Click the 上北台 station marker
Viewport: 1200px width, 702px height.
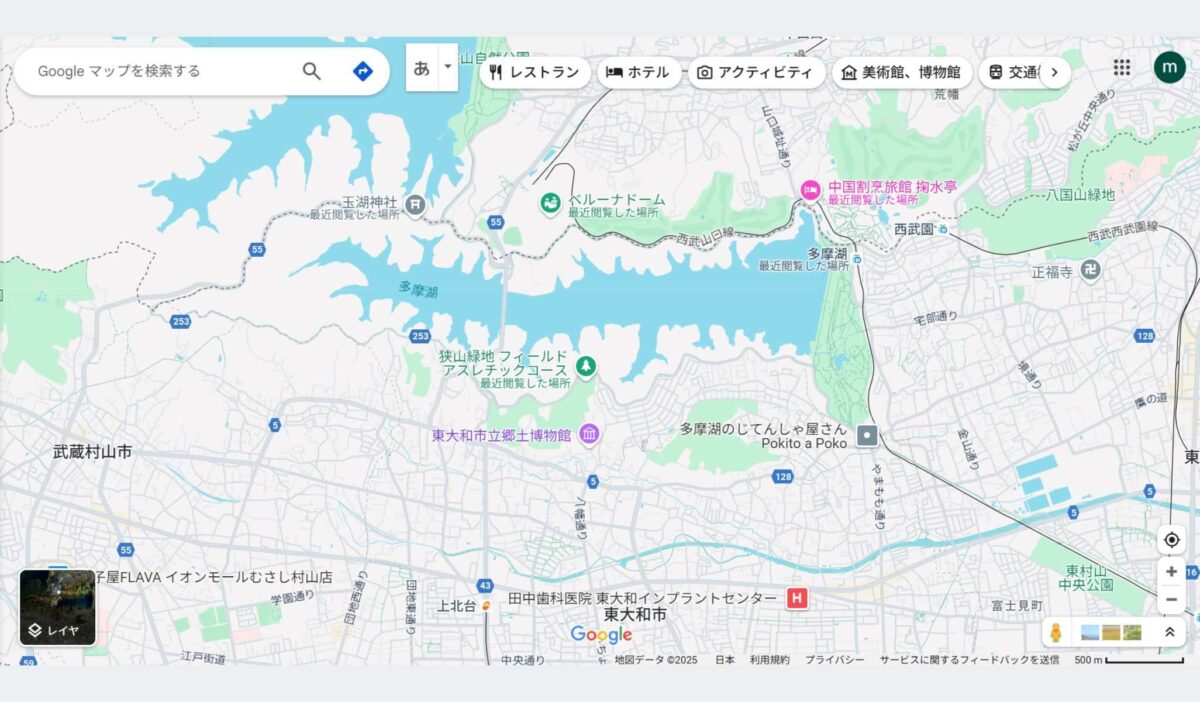486,605
